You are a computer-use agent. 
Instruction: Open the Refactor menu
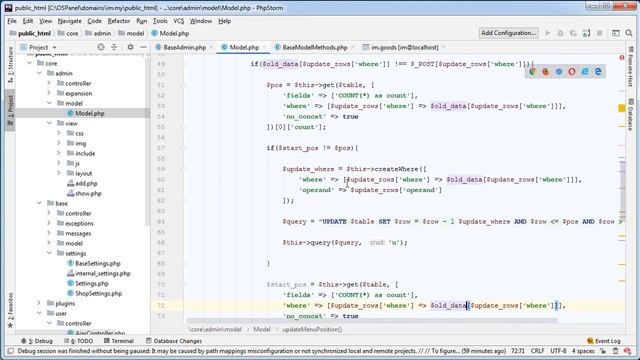coord(119,21)
